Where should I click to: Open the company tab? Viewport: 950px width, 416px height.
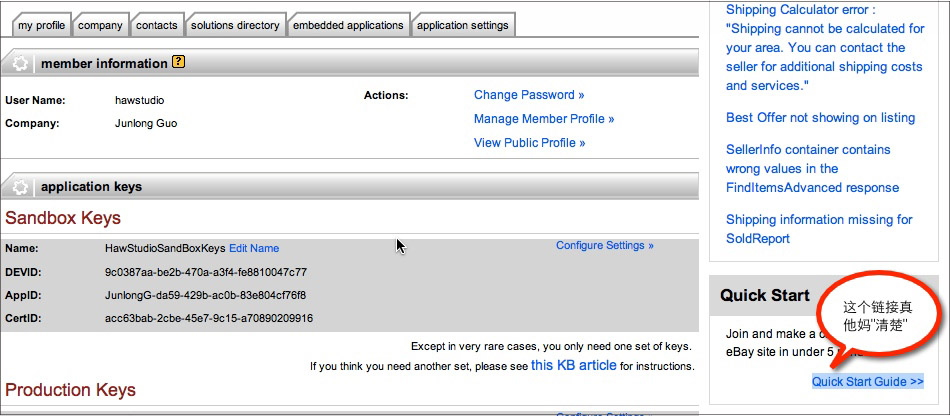pos(100,25)
